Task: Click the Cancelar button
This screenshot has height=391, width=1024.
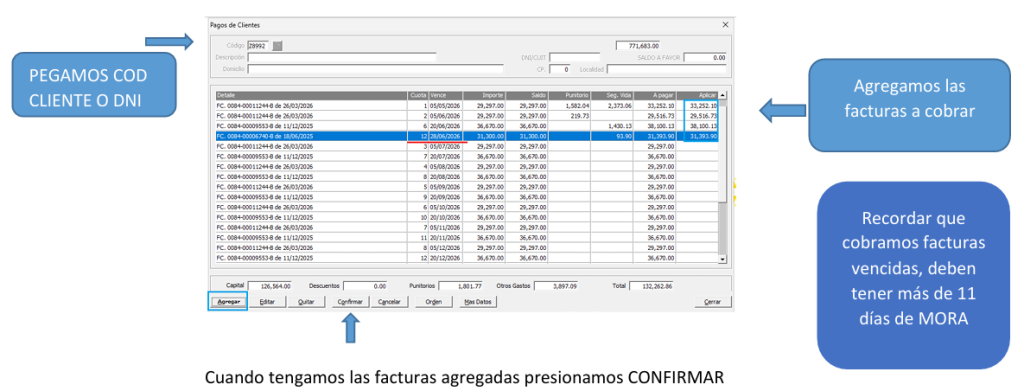Action: 389,302
